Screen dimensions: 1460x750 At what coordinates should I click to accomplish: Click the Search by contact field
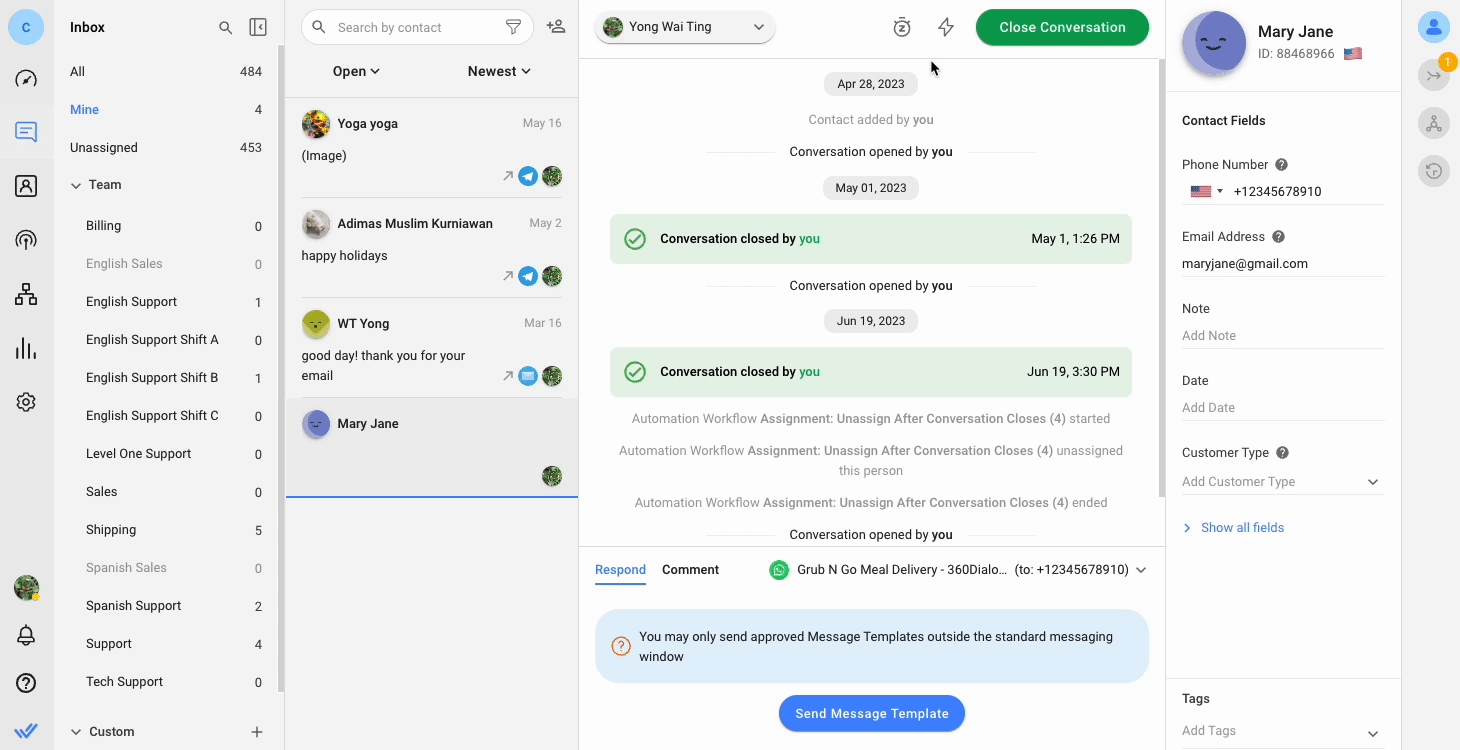pyautogui.click(x=418, y=27)
